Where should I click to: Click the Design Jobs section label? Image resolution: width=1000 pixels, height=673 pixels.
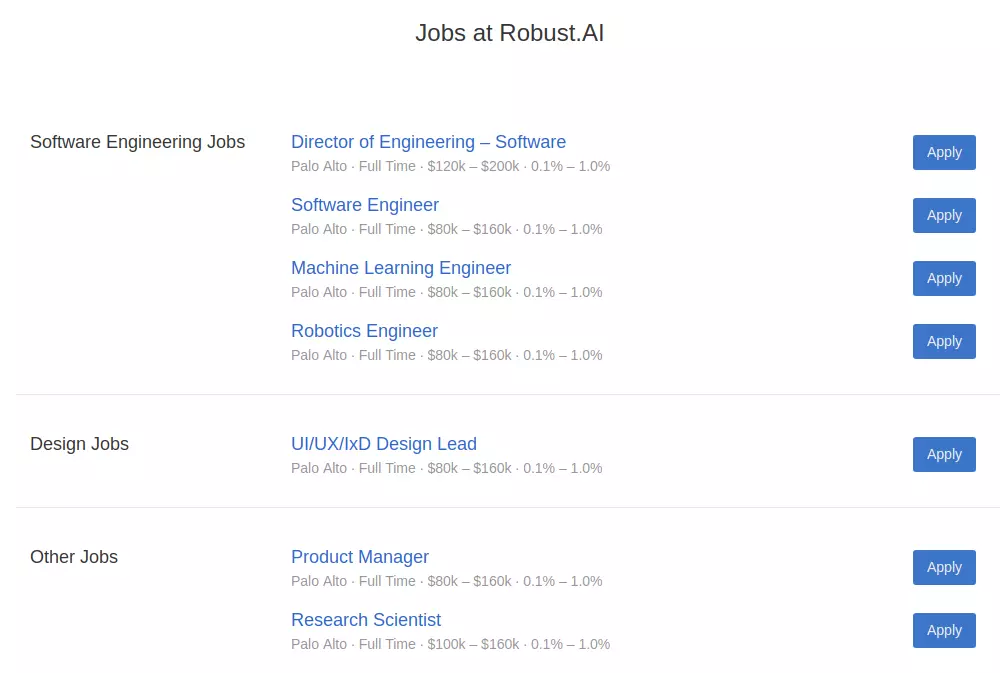[79, 444]
